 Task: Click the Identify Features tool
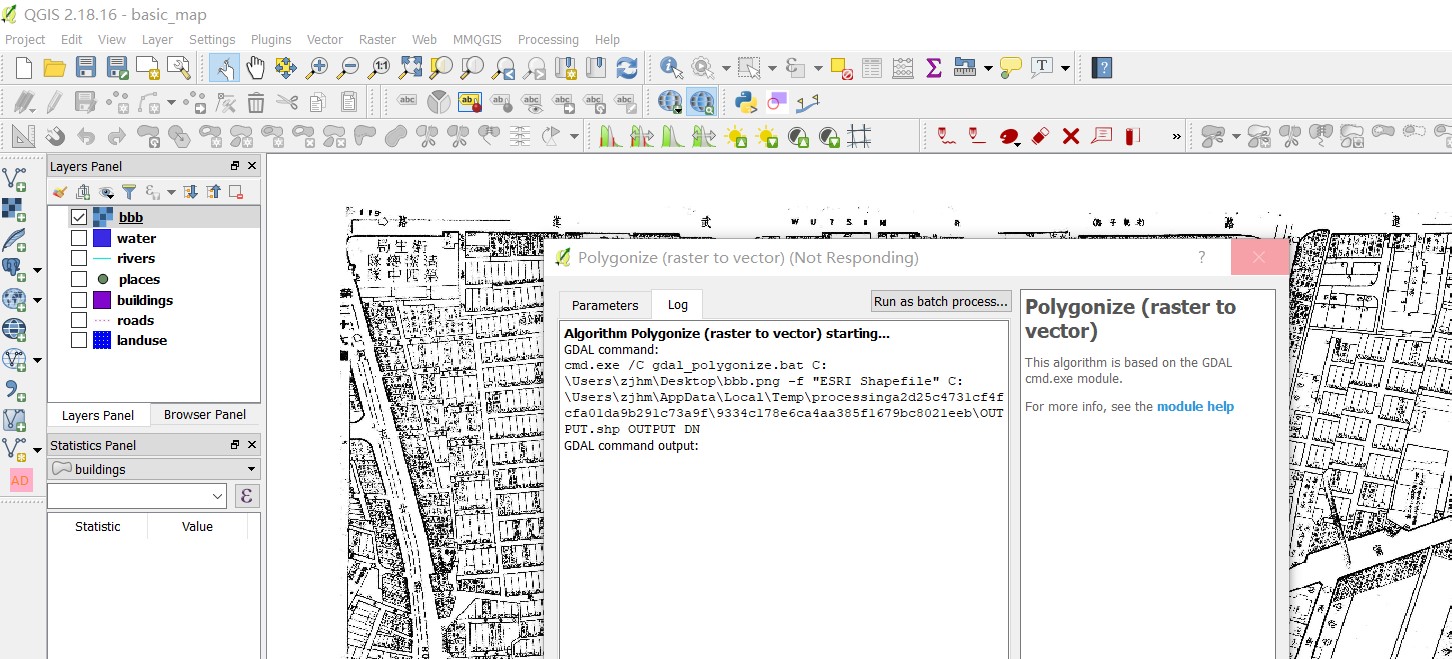(x=671, y=67)
